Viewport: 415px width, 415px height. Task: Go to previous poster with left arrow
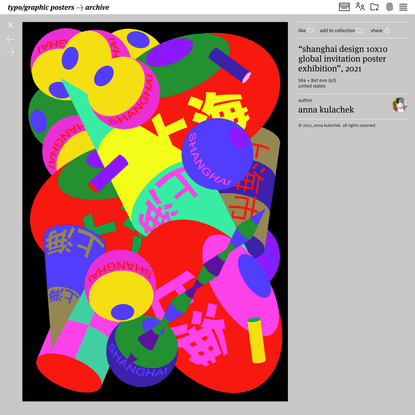click(x=10, y=39)
